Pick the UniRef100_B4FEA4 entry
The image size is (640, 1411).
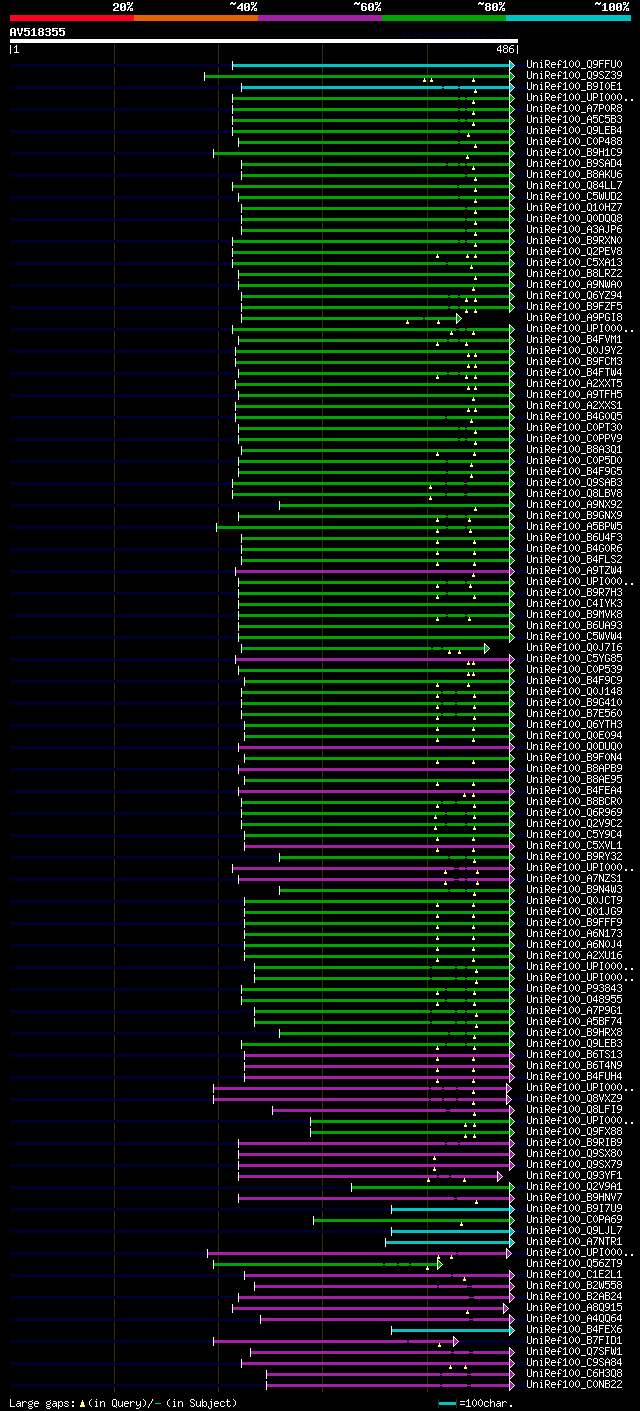pos(574,791)
